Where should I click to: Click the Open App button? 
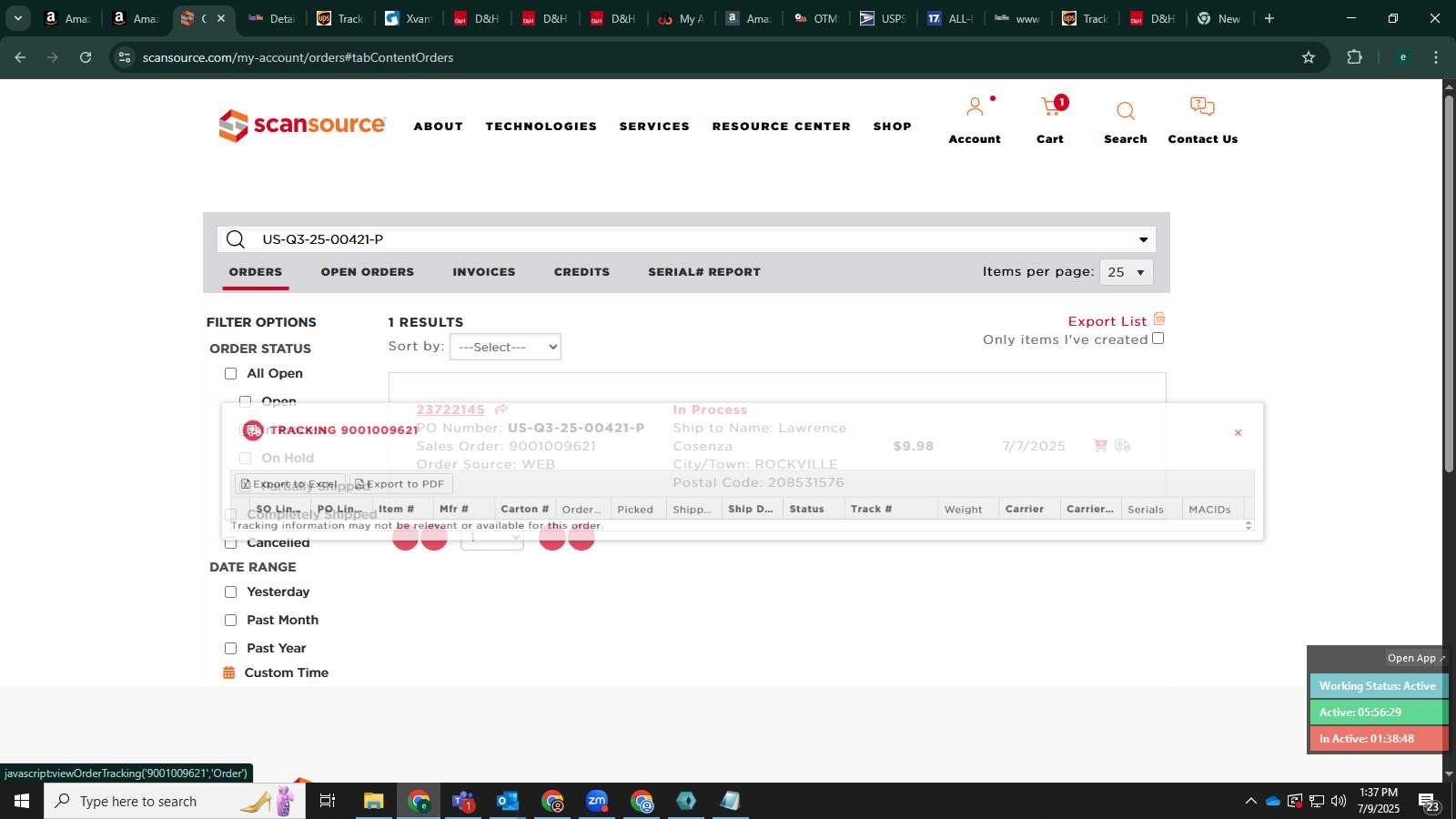coord(1415,658)
